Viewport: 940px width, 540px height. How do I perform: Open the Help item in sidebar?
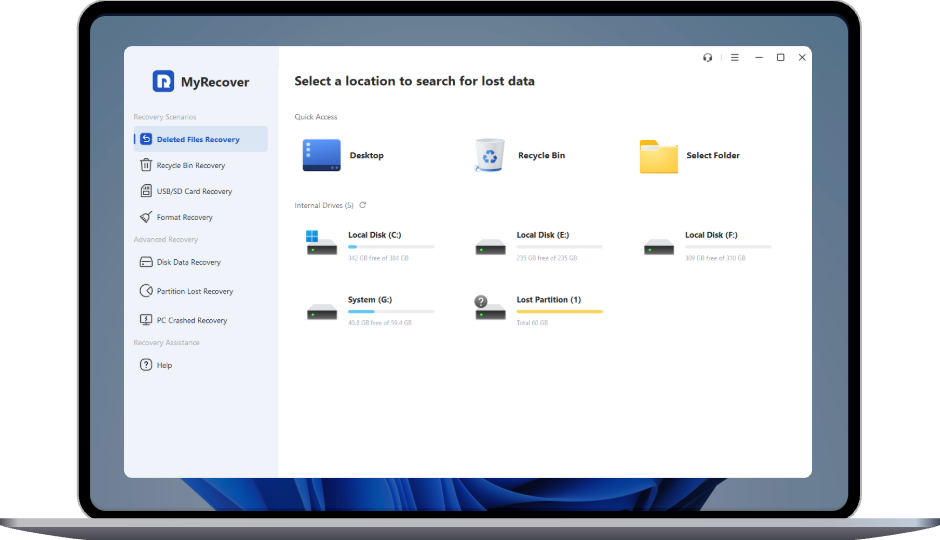pyautogui.click(x=164, y=365)
